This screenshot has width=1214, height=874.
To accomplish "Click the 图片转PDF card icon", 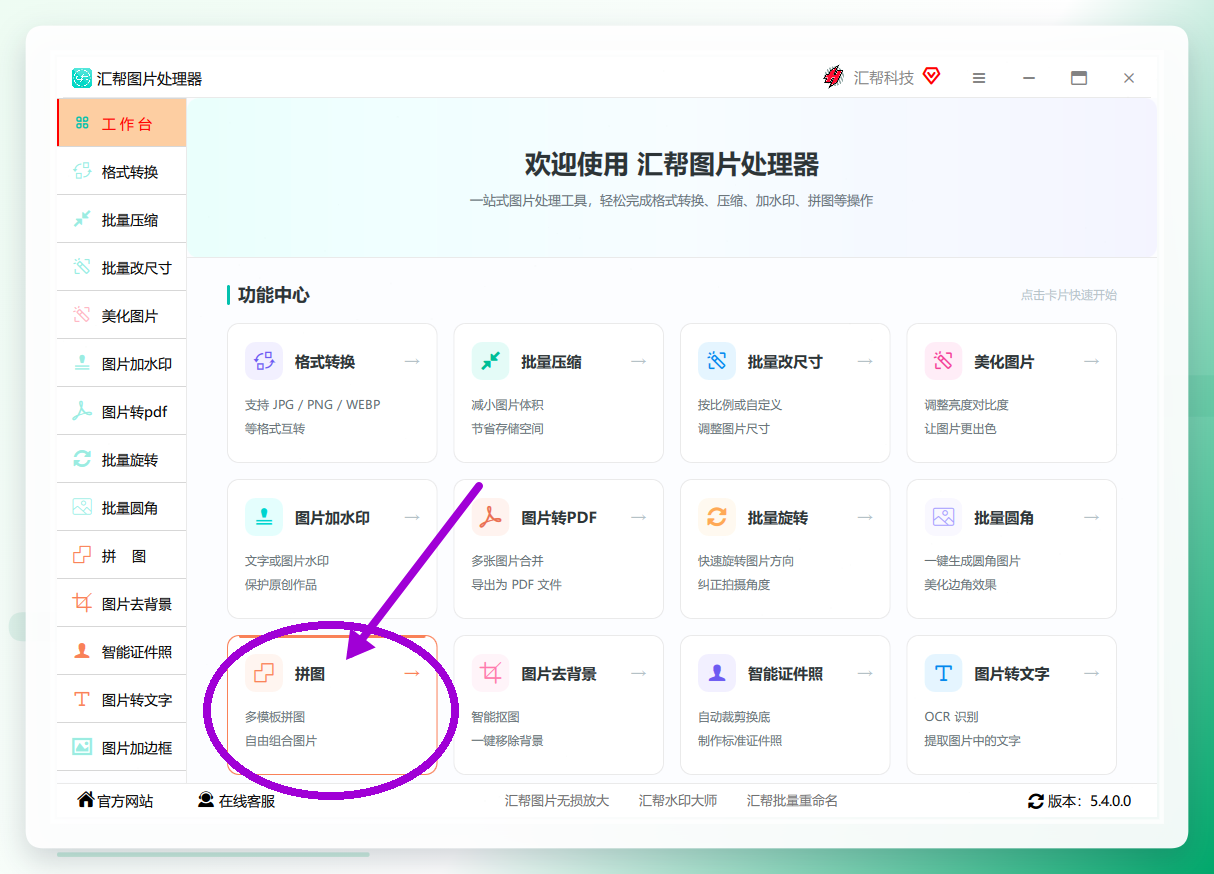I will (490, 517).
